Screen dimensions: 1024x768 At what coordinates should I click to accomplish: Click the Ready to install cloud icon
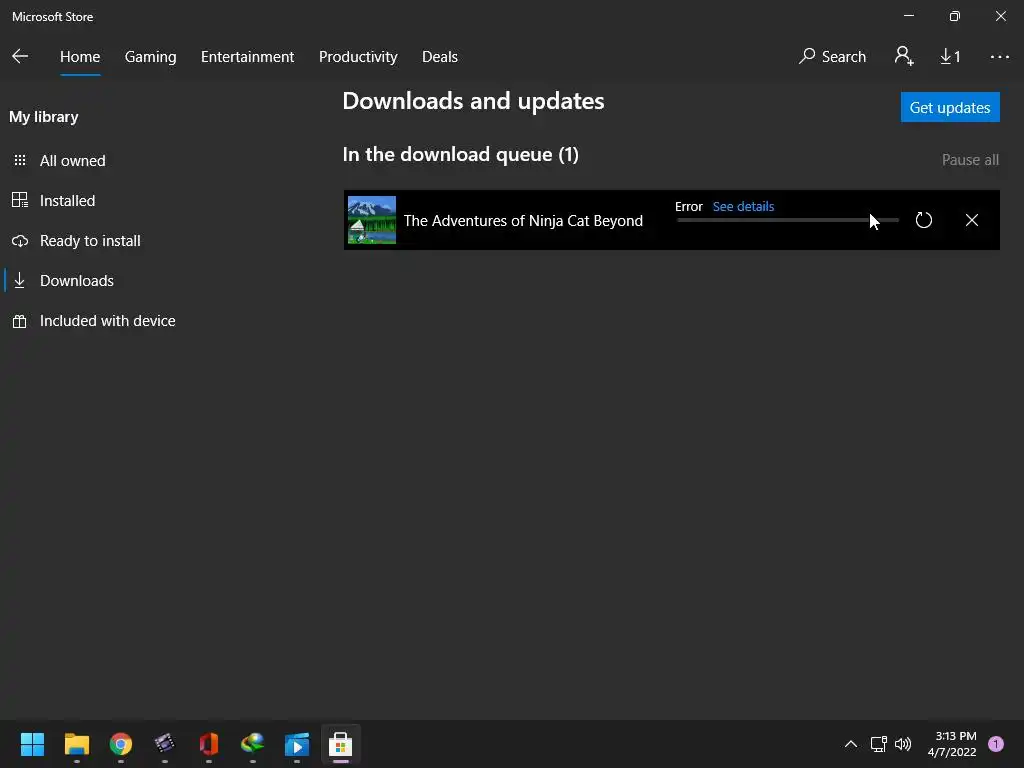coord(20,241)
